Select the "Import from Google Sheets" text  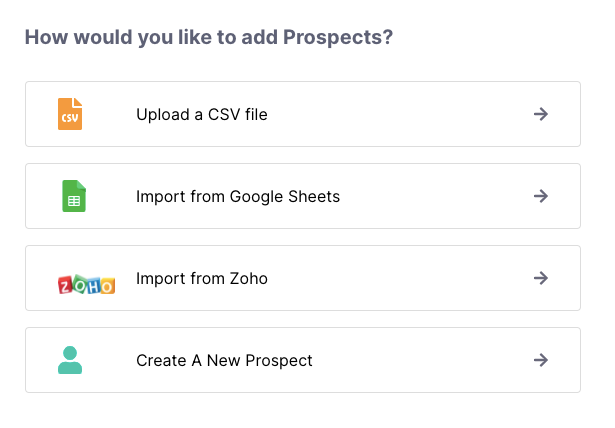(x=238, y=196)
